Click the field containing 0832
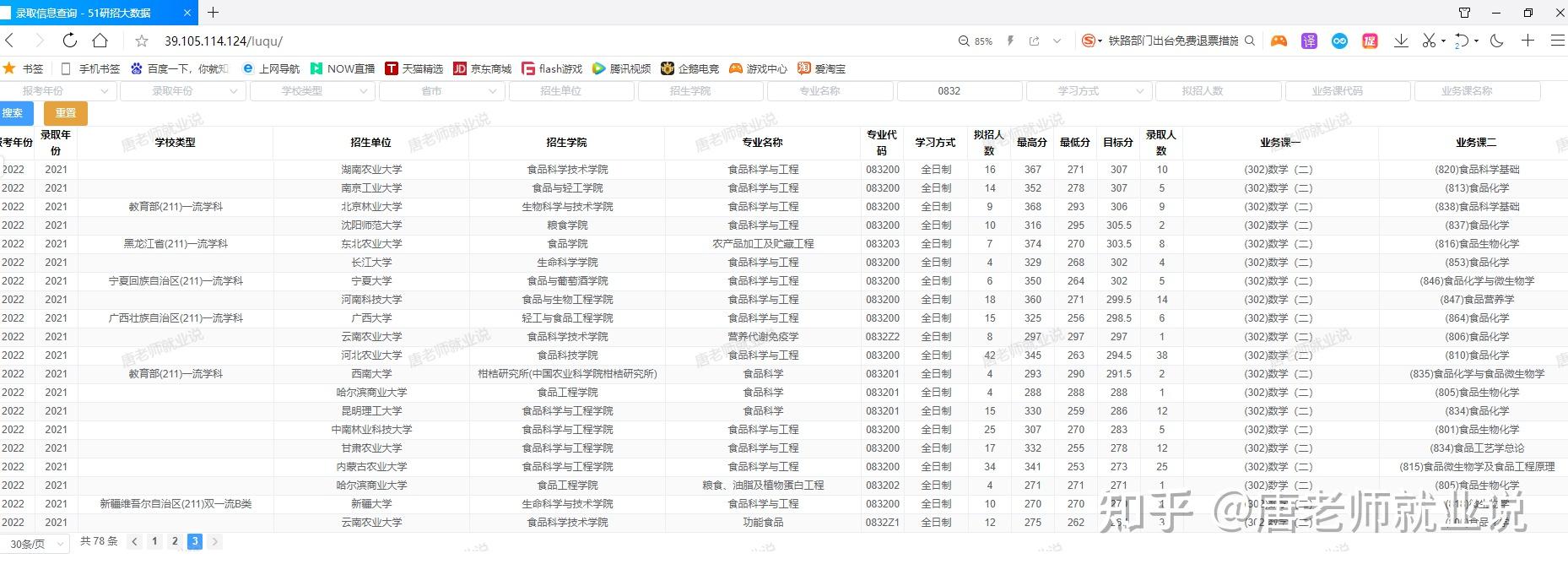The height and width of the screenshot is (575, 1568). [960, 91]
